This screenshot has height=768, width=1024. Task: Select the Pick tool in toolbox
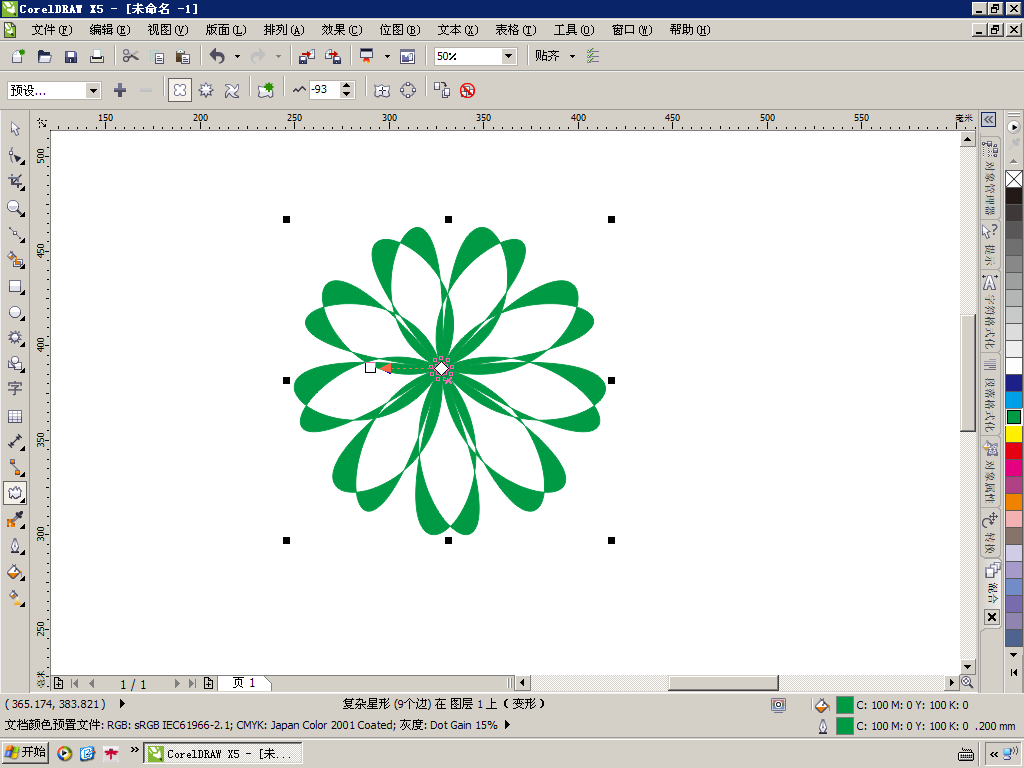click(15, 129)
